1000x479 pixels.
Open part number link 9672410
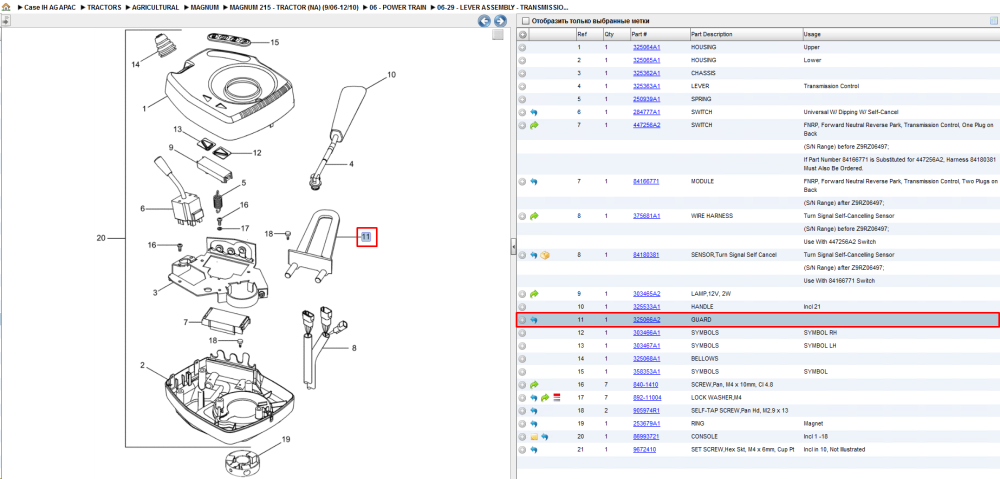tap(644, 450)
